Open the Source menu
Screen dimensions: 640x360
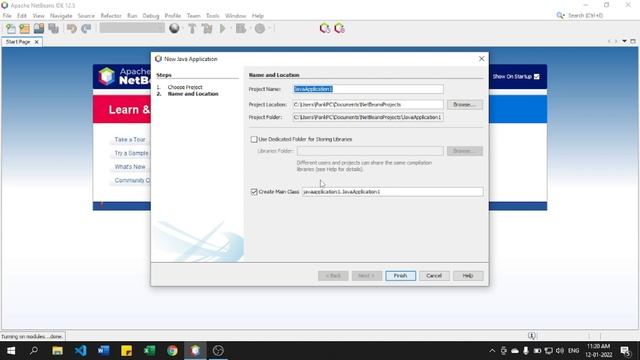pos(86,16)
